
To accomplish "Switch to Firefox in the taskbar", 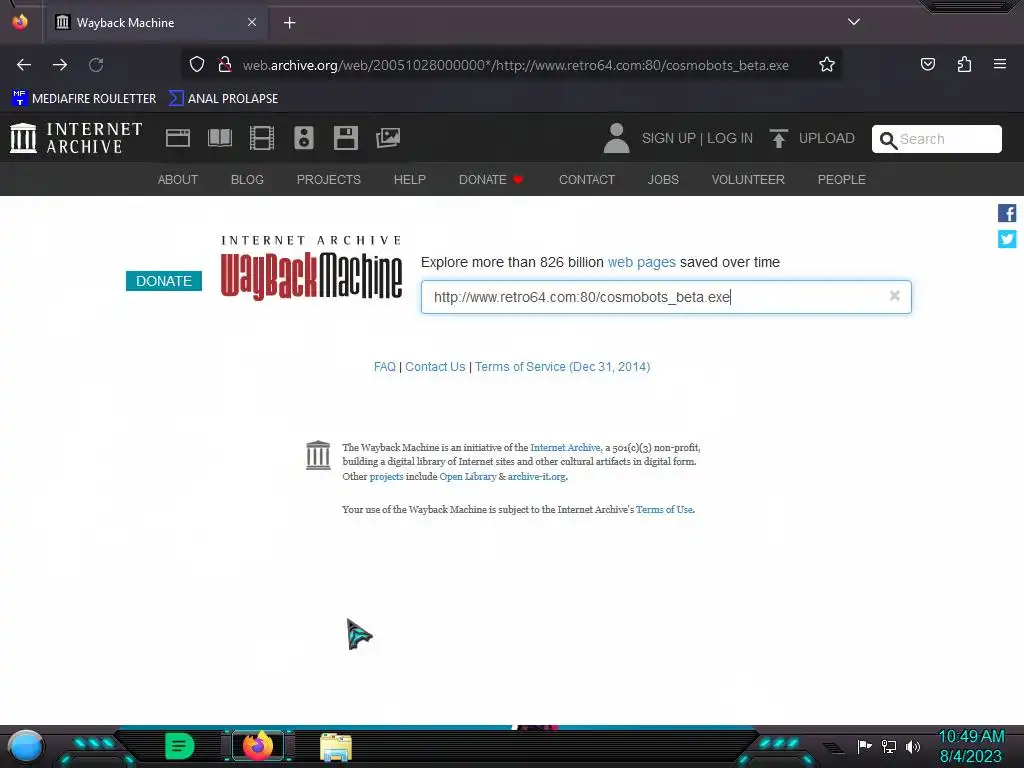I will pyautogui.click(x=258, y=745).
